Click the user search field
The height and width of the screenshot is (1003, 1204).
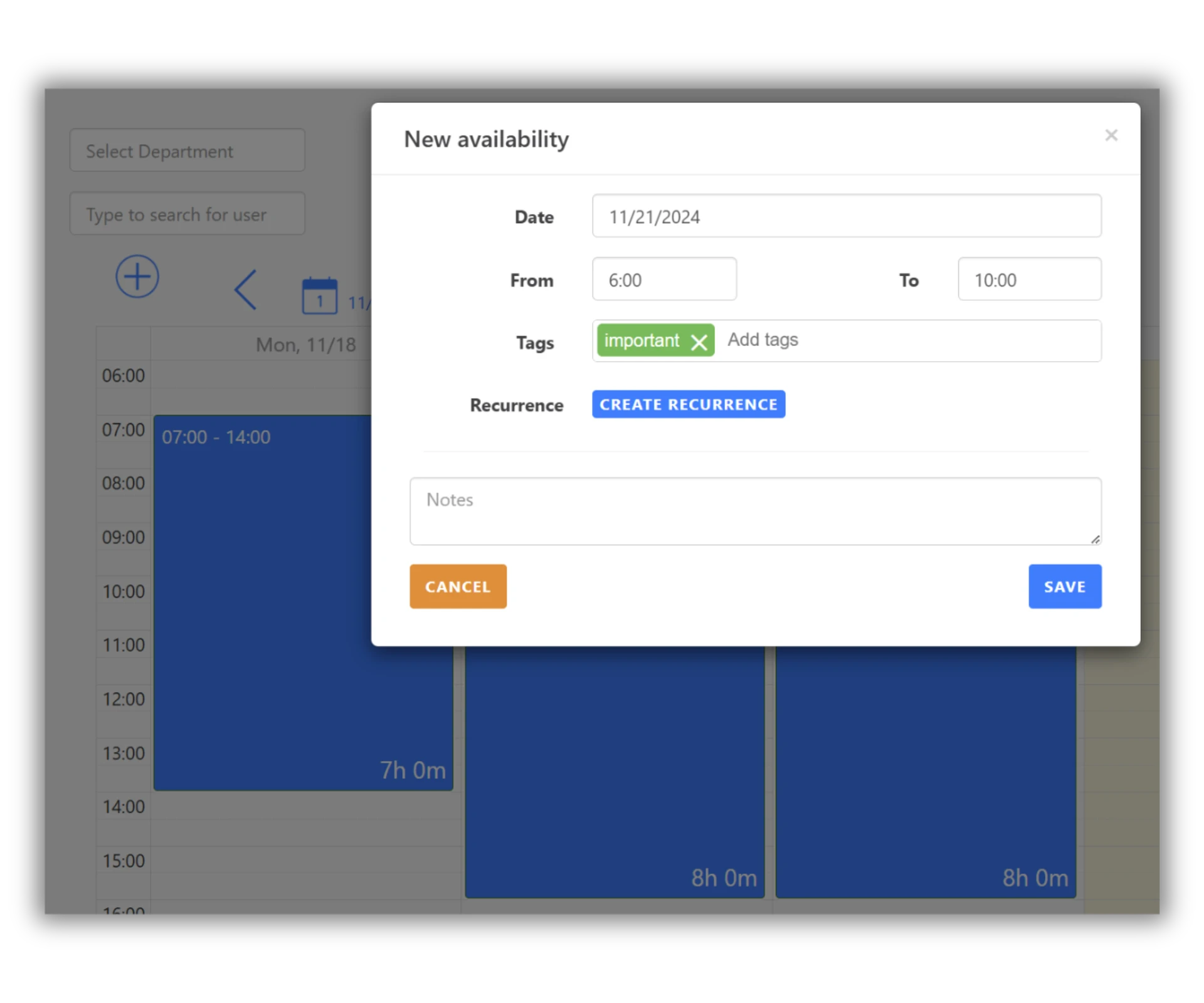187,214
